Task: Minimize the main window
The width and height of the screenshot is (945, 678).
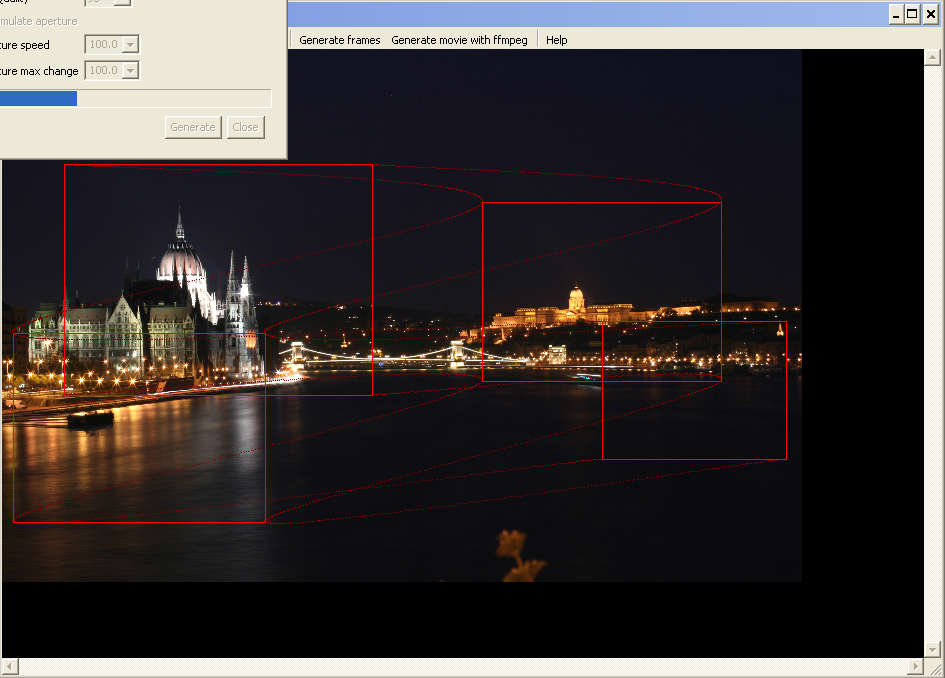Action: (x=896, y=14)
